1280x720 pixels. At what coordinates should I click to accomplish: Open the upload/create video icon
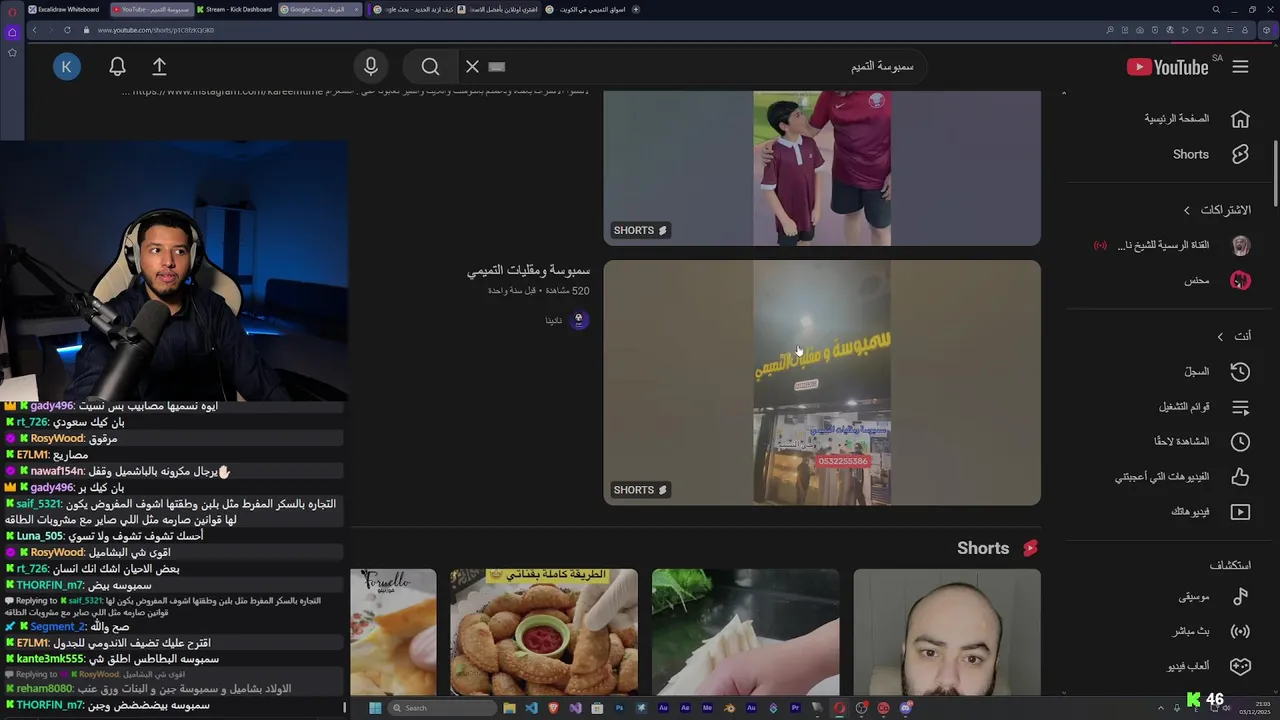pyautogui.click(x=159, y=67)
